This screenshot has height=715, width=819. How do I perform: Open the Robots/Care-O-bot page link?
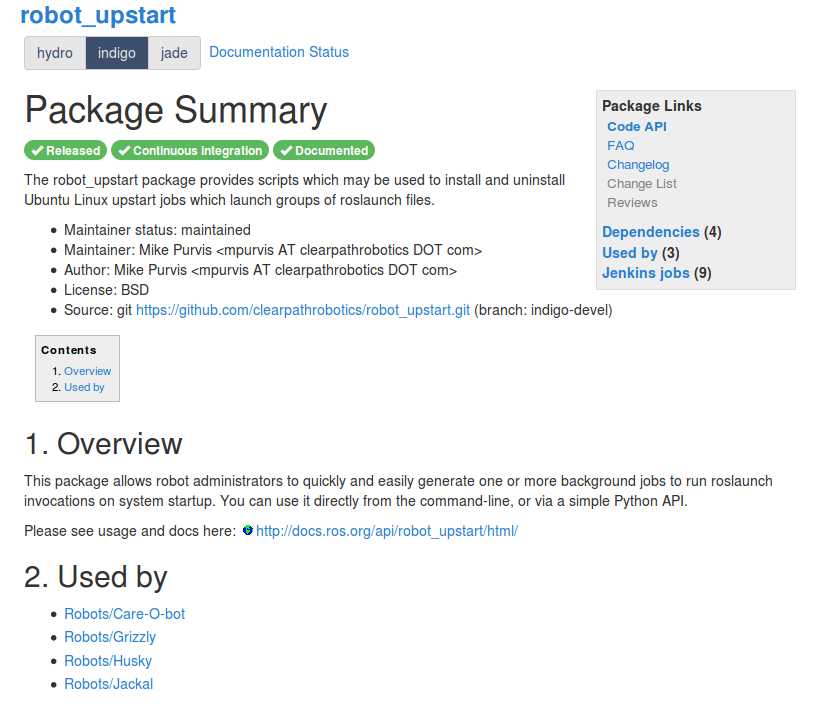pyautogui.click(x=124, y=614)
